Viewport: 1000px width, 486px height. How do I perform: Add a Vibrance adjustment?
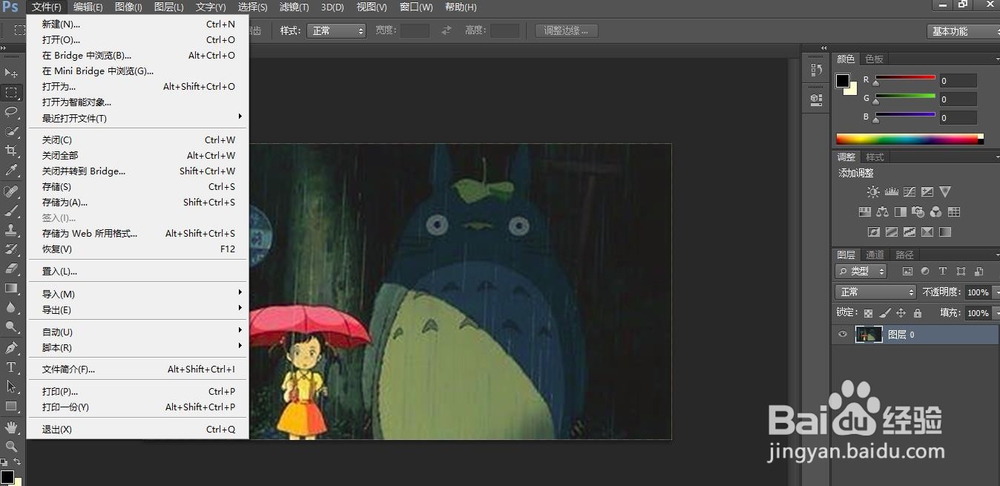tap(945, 191)
